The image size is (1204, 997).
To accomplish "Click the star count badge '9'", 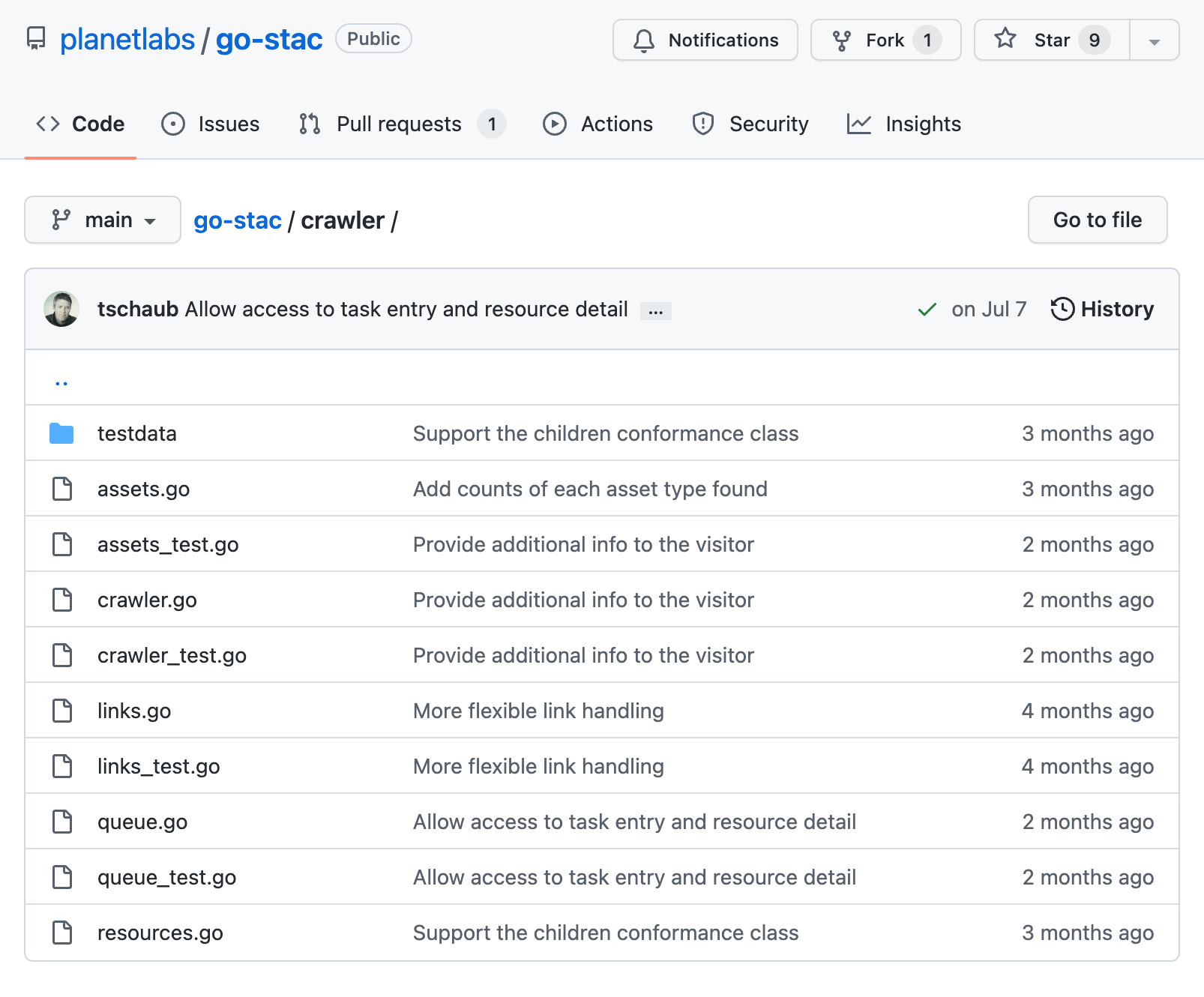I will (x=1095, y=40).
